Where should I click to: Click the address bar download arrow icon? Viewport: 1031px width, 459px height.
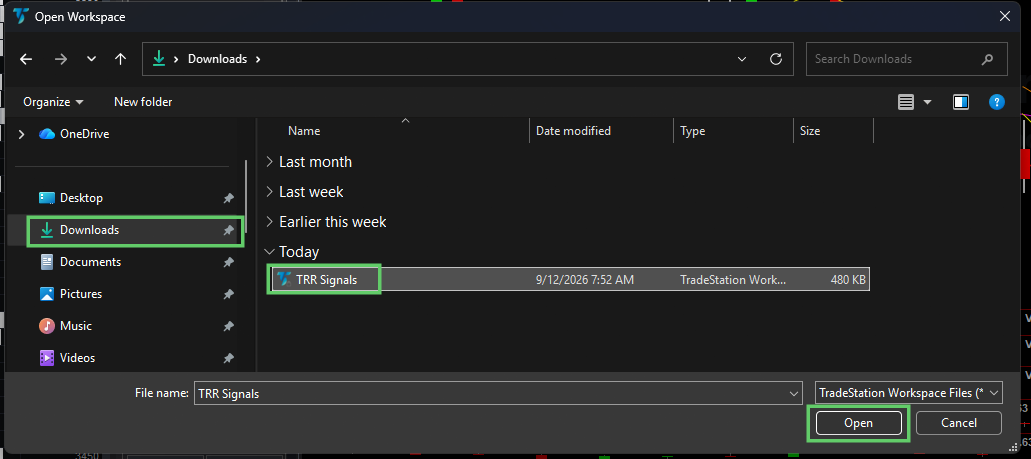pyautogui.click(x=158, y=59)
